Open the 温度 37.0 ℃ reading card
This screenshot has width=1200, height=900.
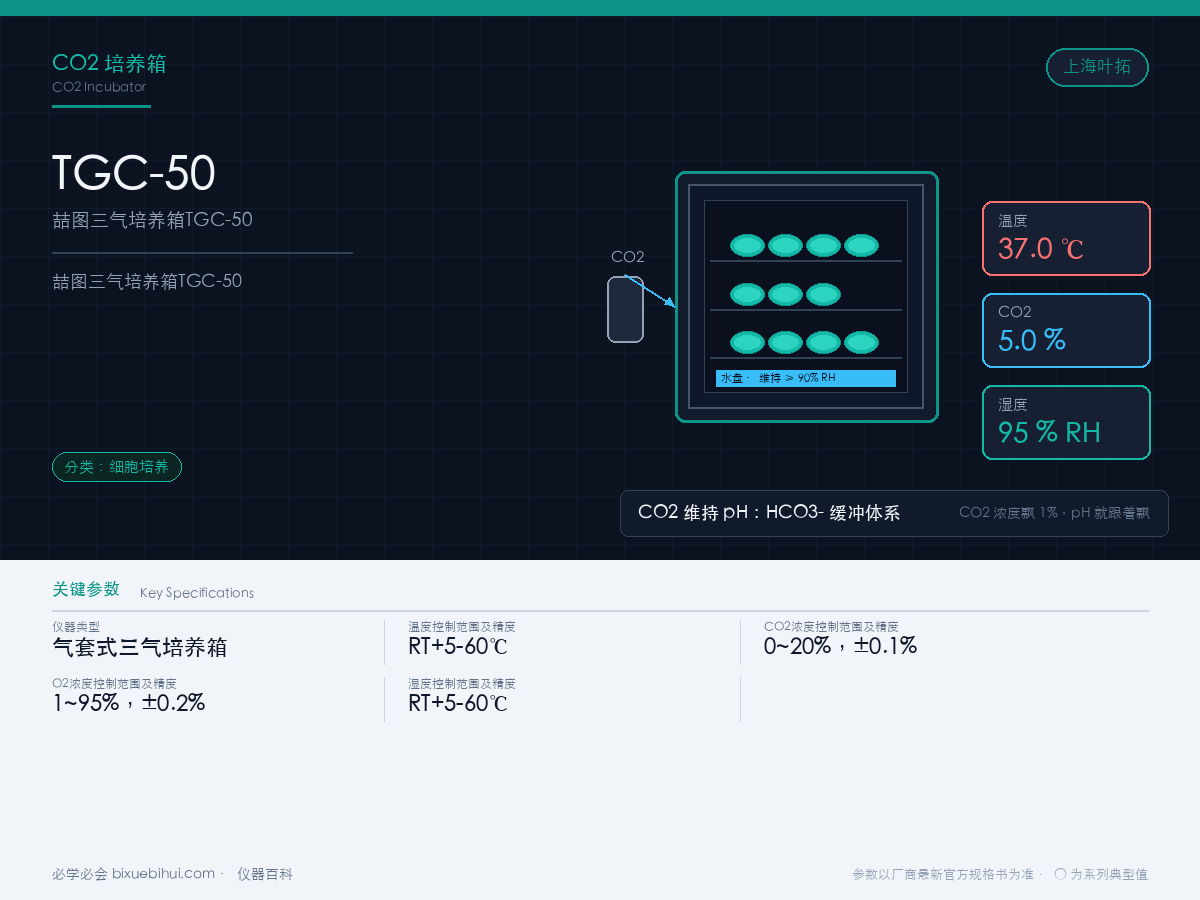pyautogui.click(x=1066, y=238)
